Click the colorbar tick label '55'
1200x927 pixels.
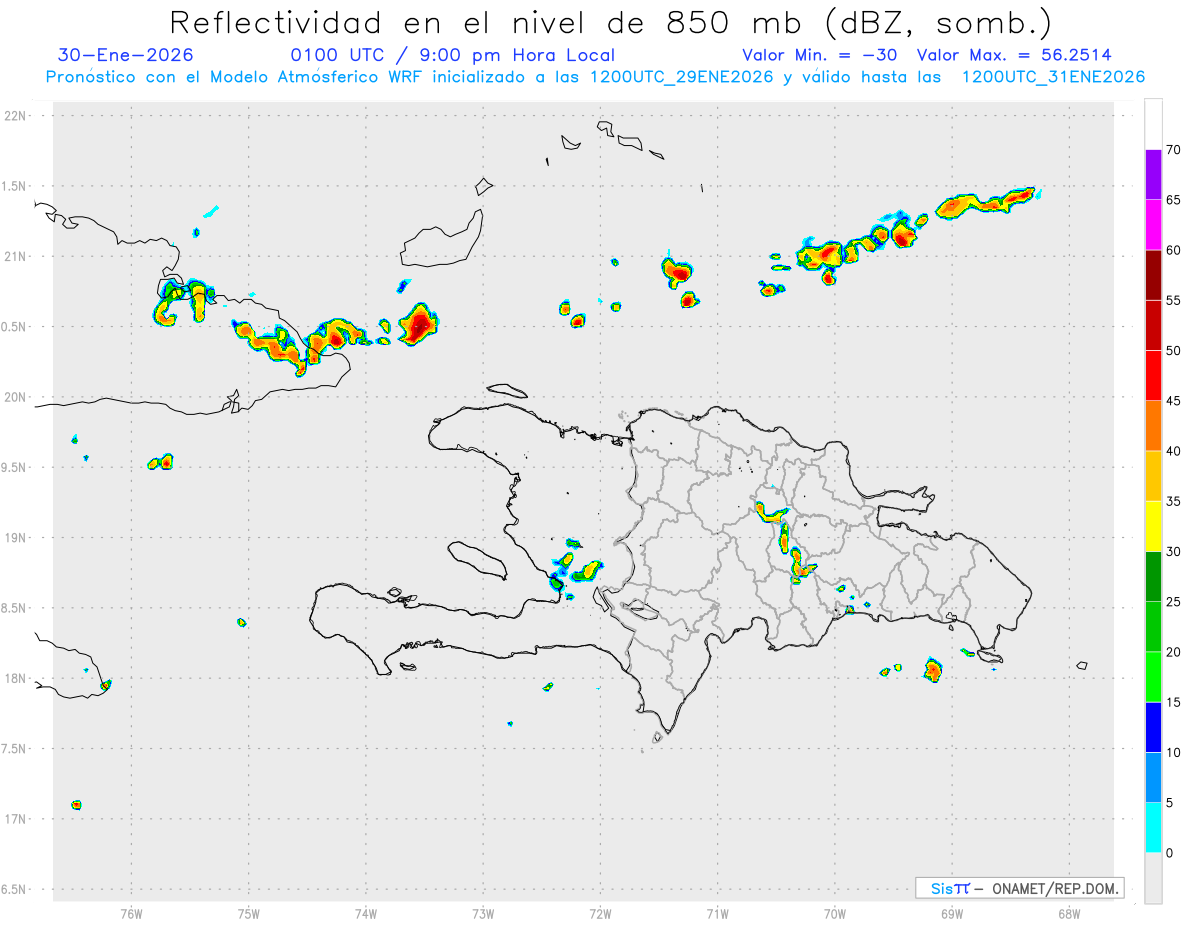coord(1173,300)
